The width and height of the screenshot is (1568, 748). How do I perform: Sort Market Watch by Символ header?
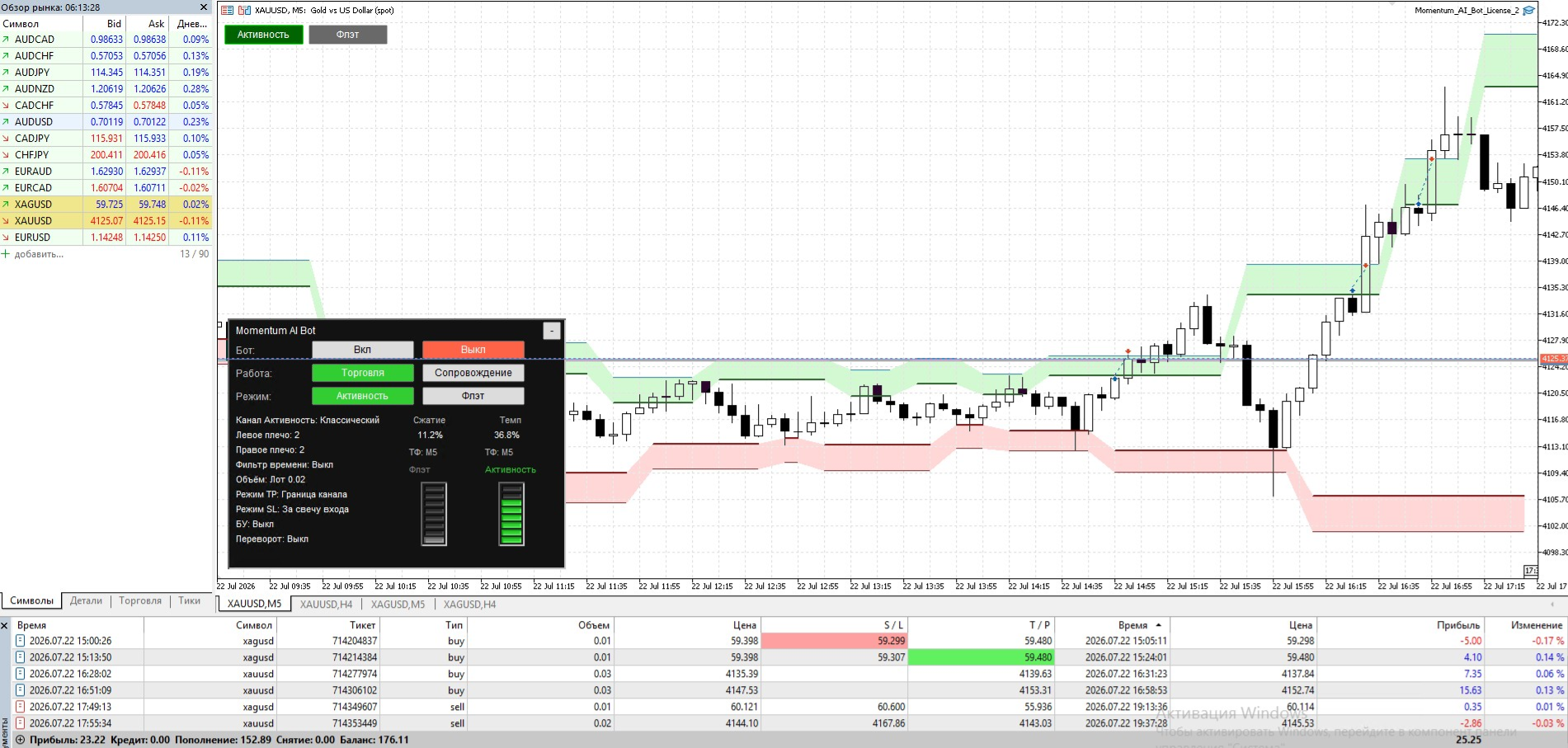[41, 24]
